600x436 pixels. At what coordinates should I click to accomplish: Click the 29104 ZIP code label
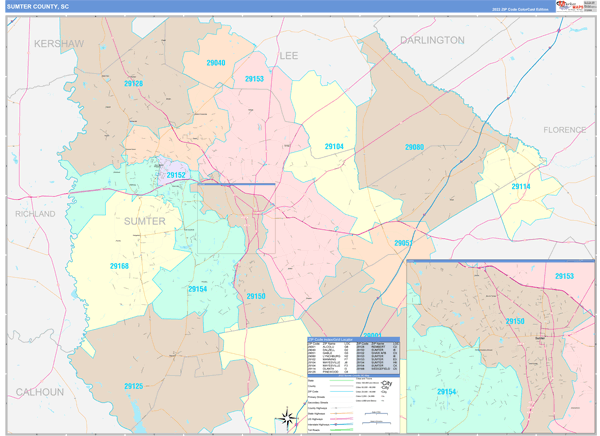[x=334, y=147]
